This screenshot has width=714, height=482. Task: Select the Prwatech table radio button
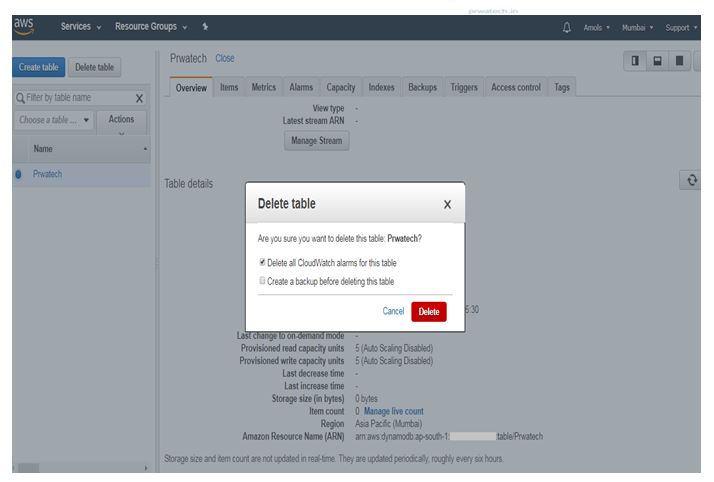[19, 174]
